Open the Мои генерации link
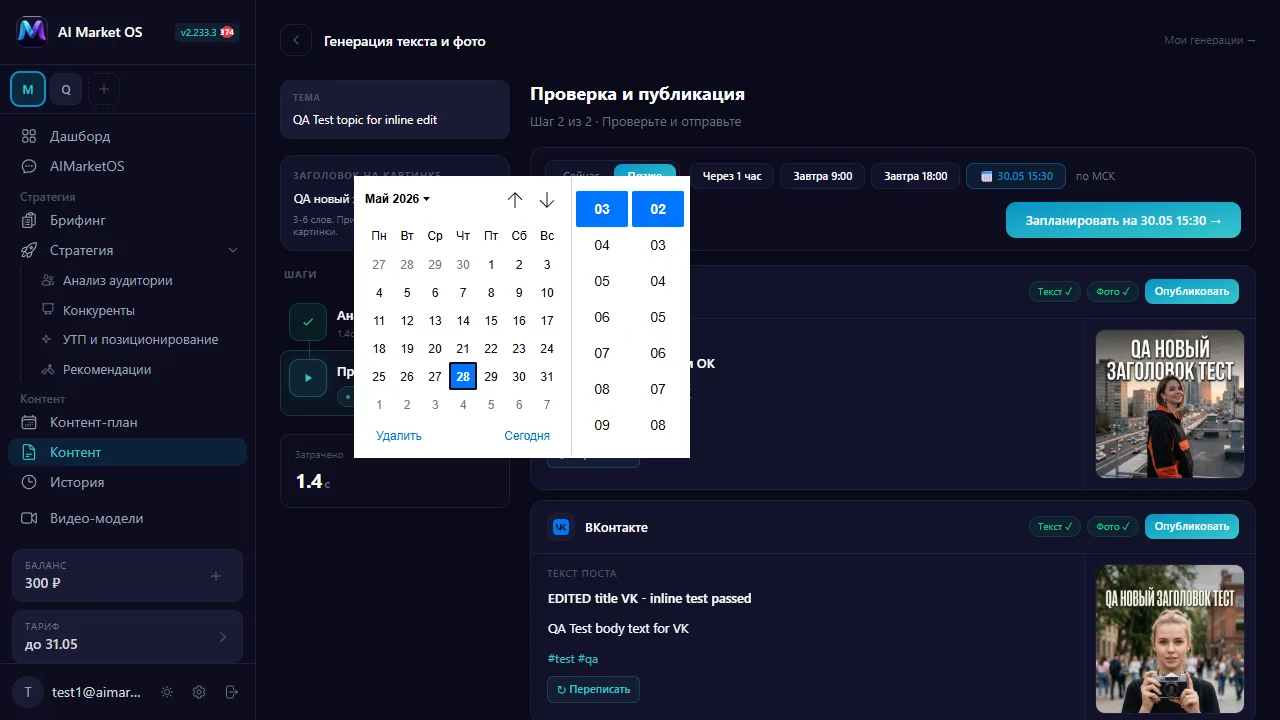 [x=1210, y=40]
